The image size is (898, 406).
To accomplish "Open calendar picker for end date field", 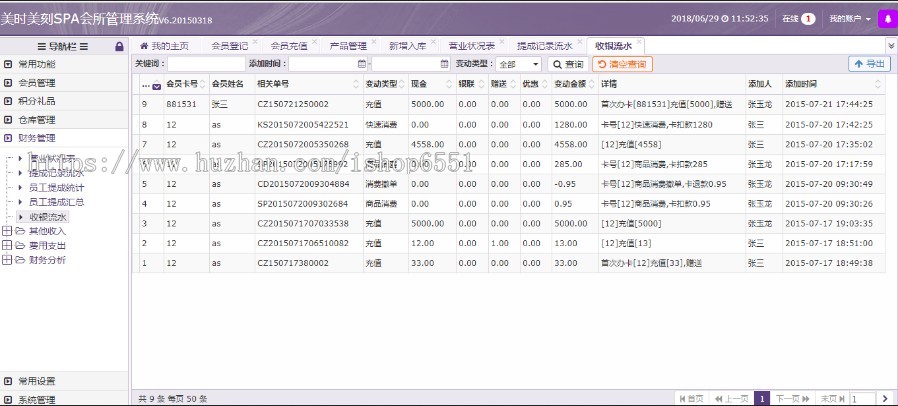I will click(x=444, y=64).
